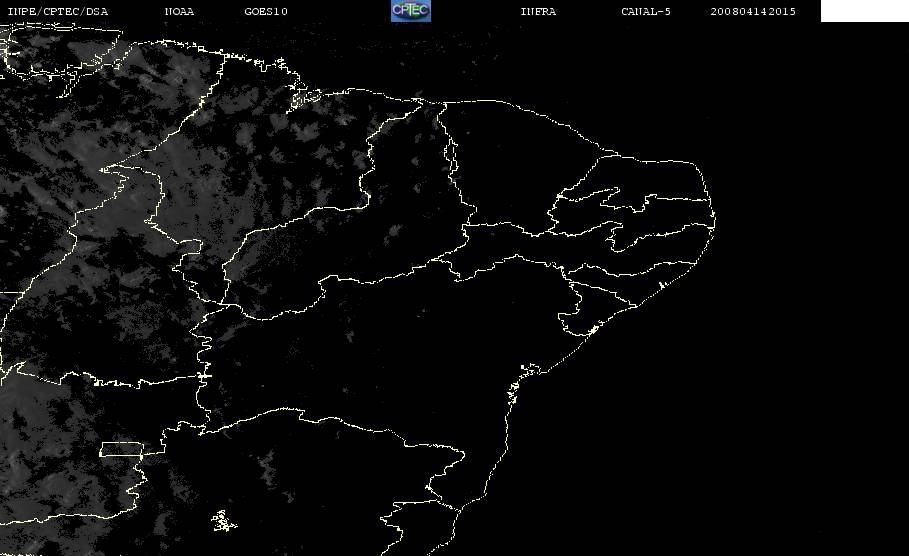Screen dimensions: 909x556
Task: Click the GOES10 satellite label
Action: tap(266, 12)
